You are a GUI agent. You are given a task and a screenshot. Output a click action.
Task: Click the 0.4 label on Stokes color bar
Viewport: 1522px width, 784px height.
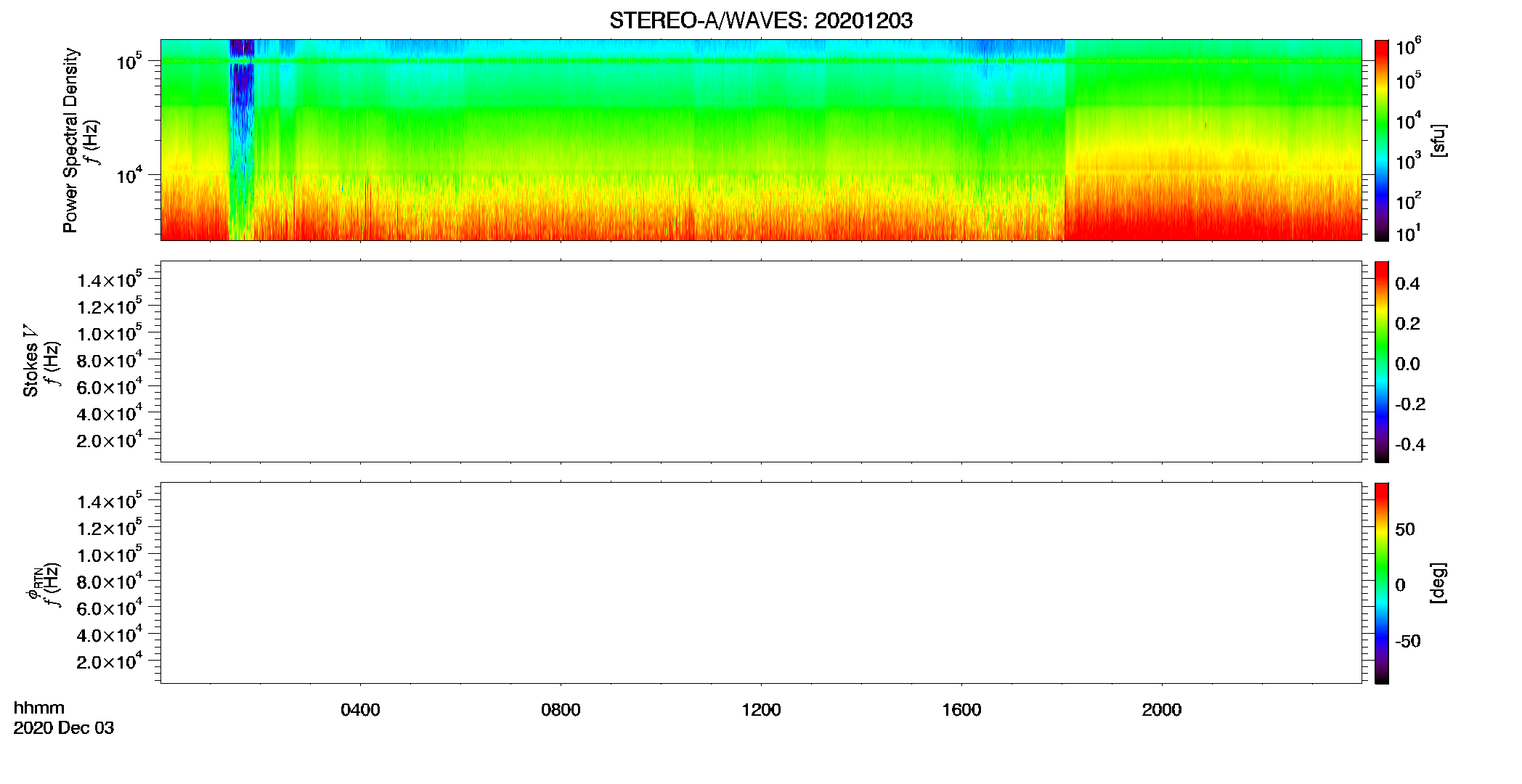tap(1407, 284)
